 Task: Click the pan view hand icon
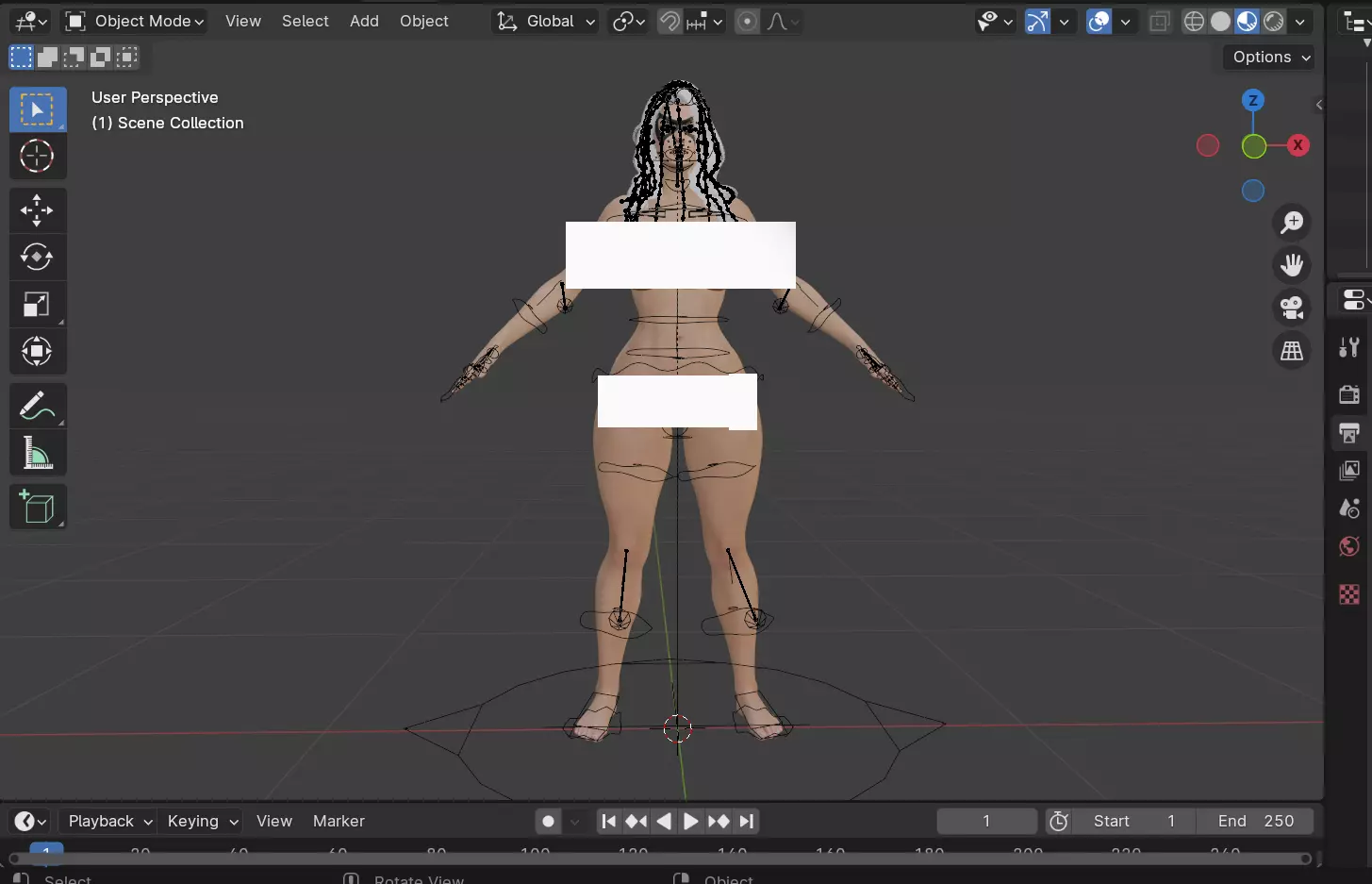[1291, 265]
